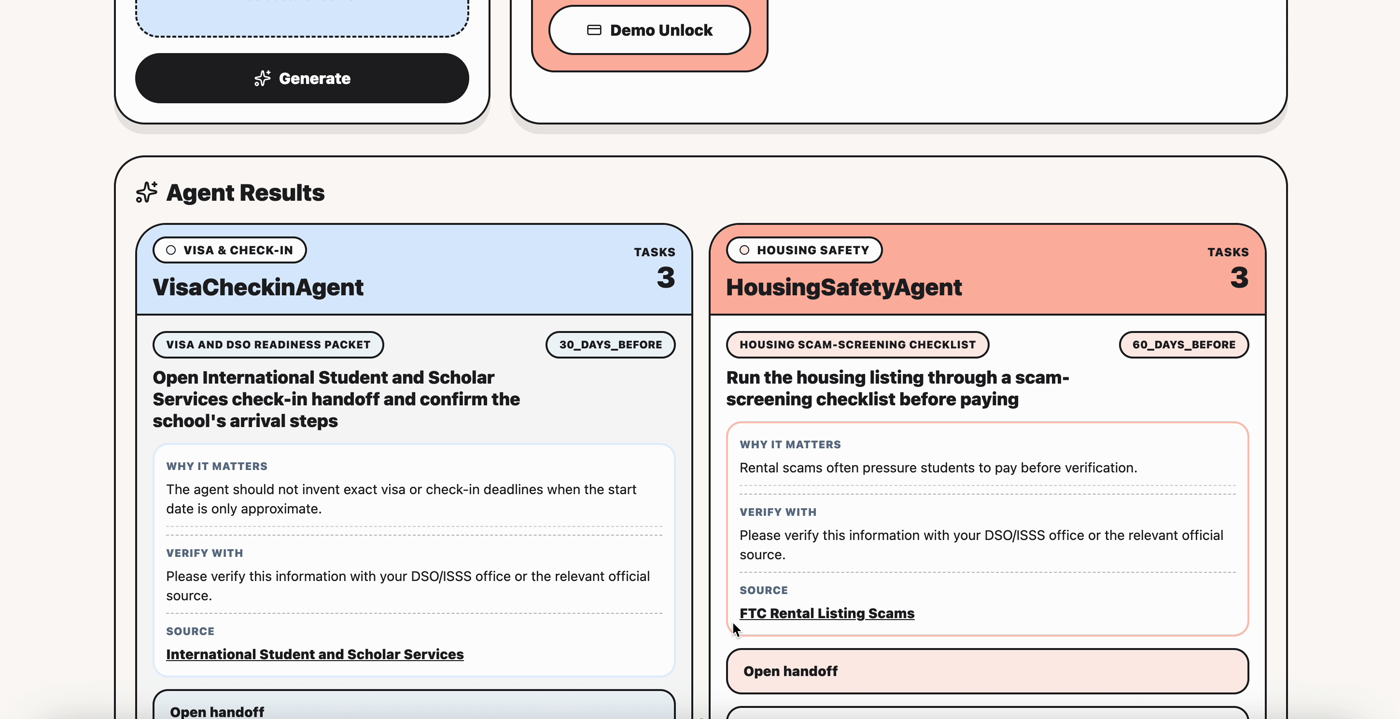Click the Demo Unlock button

tap(650, 30)
